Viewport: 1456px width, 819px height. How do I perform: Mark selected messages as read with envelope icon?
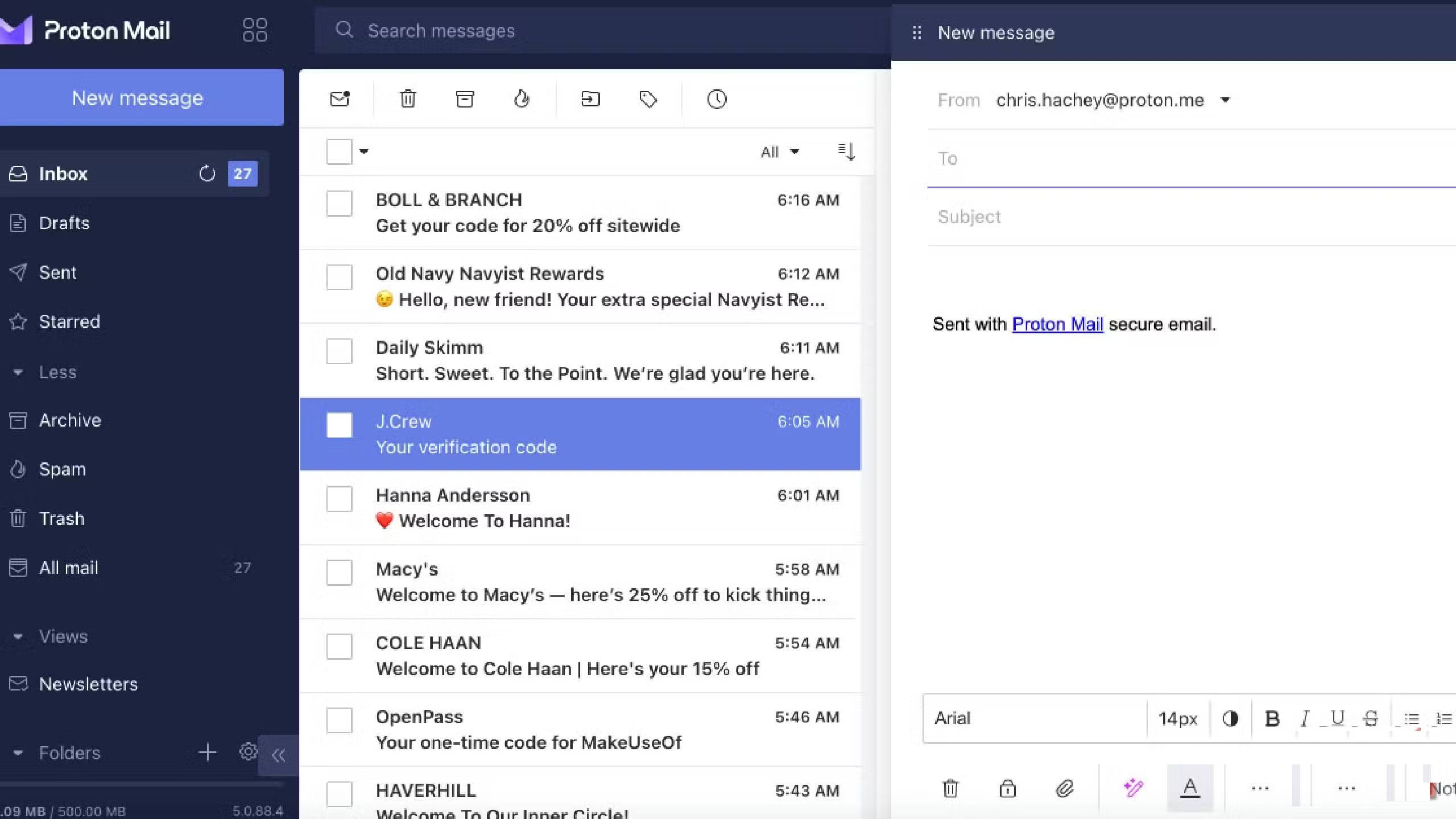[340, 98]
